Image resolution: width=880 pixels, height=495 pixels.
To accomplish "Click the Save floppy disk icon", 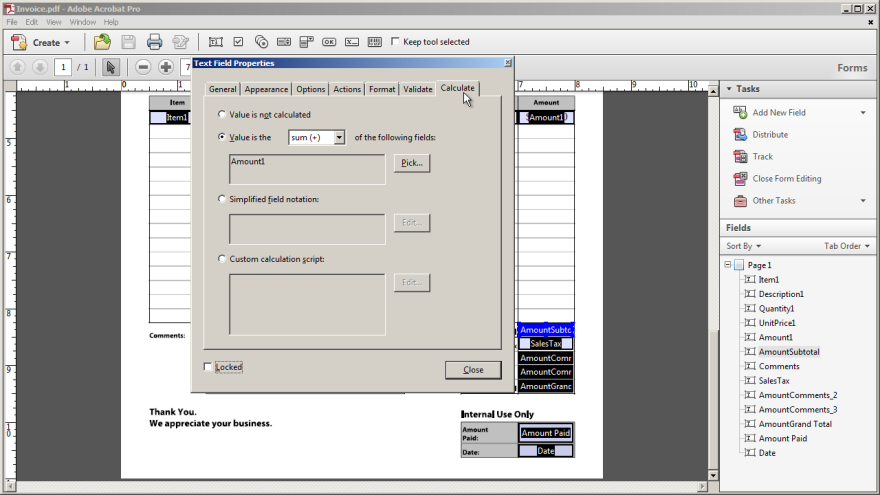I will [129, 42].
